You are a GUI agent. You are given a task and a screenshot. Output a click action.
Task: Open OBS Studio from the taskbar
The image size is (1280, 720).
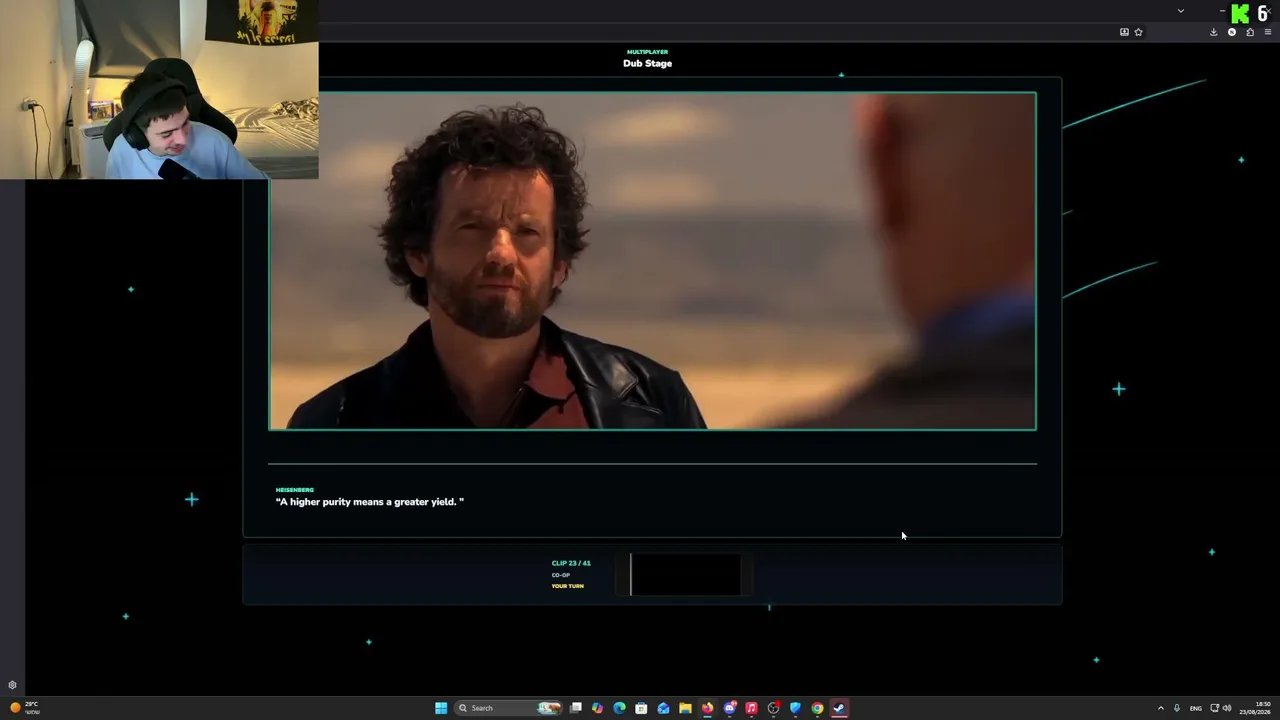tap(773, 708)
